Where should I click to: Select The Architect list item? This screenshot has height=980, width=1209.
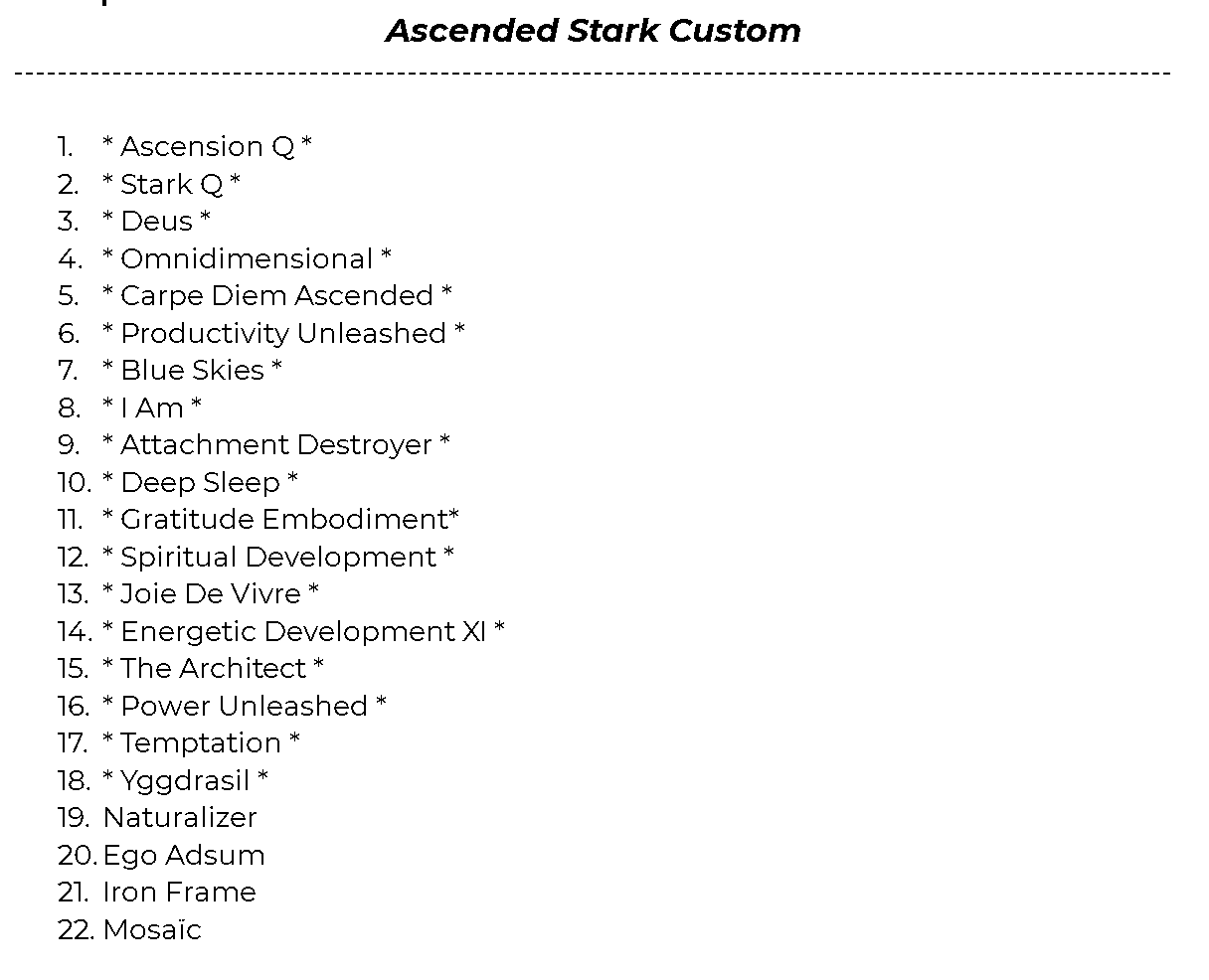tap(213, 669)
